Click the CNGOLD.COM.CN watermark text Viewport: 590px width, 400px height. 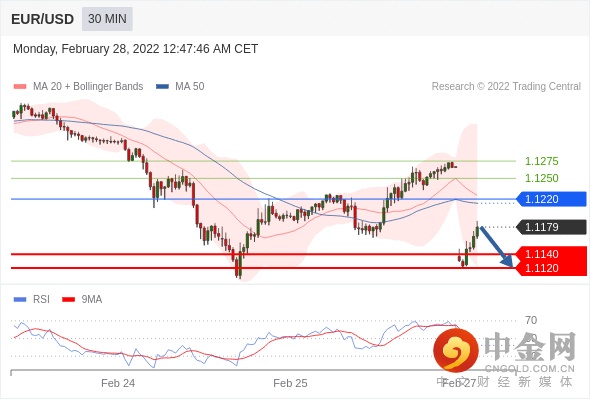pos(529,368)
